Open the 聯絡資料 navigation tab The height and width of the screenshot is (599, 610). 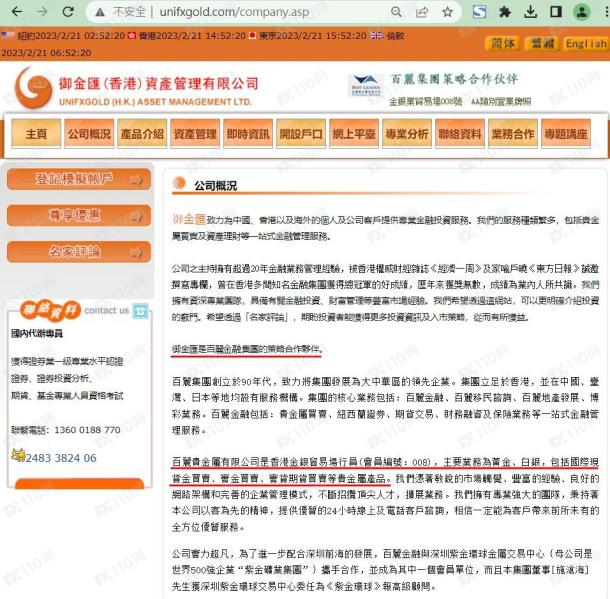click(x=459, y=133)
